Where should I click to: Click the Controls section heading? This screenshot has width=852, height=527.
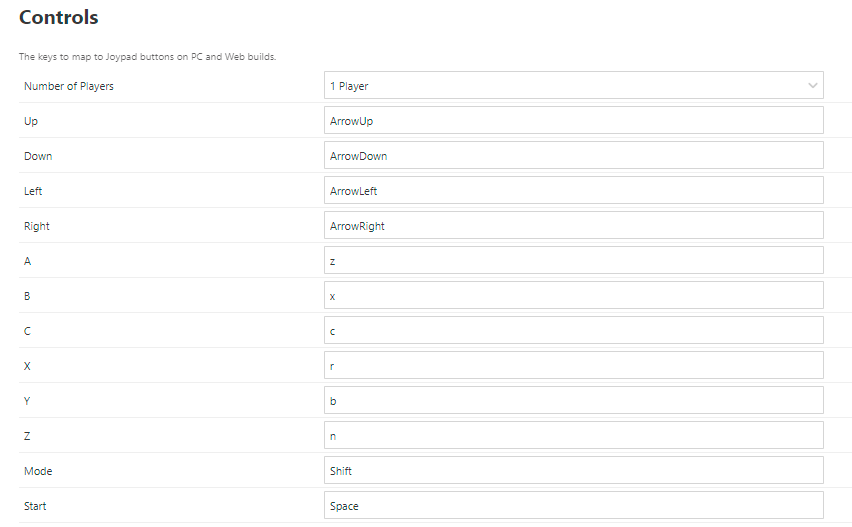point(59,18)
